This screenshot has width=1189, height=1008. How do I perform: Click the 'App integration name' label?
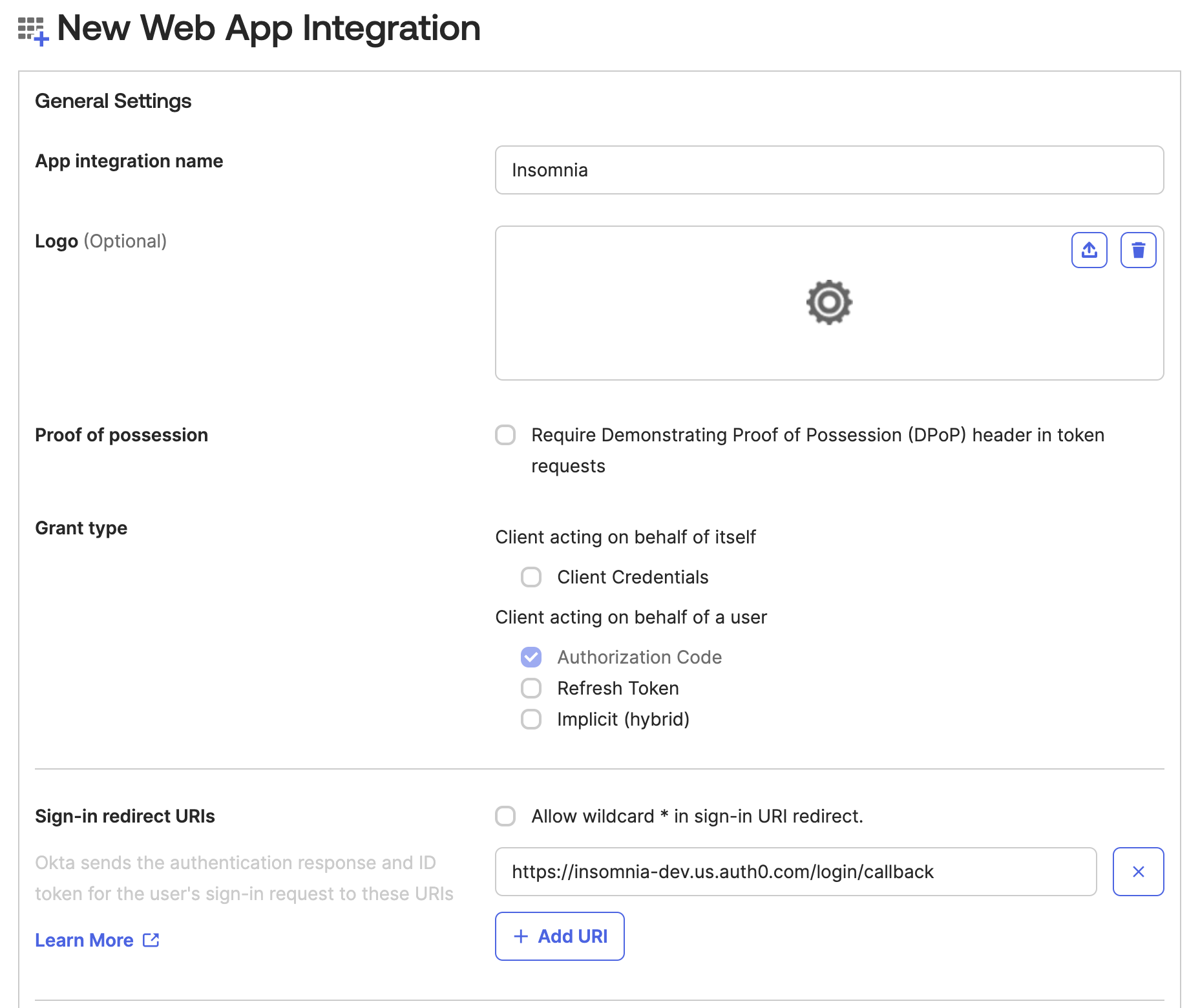129,161
